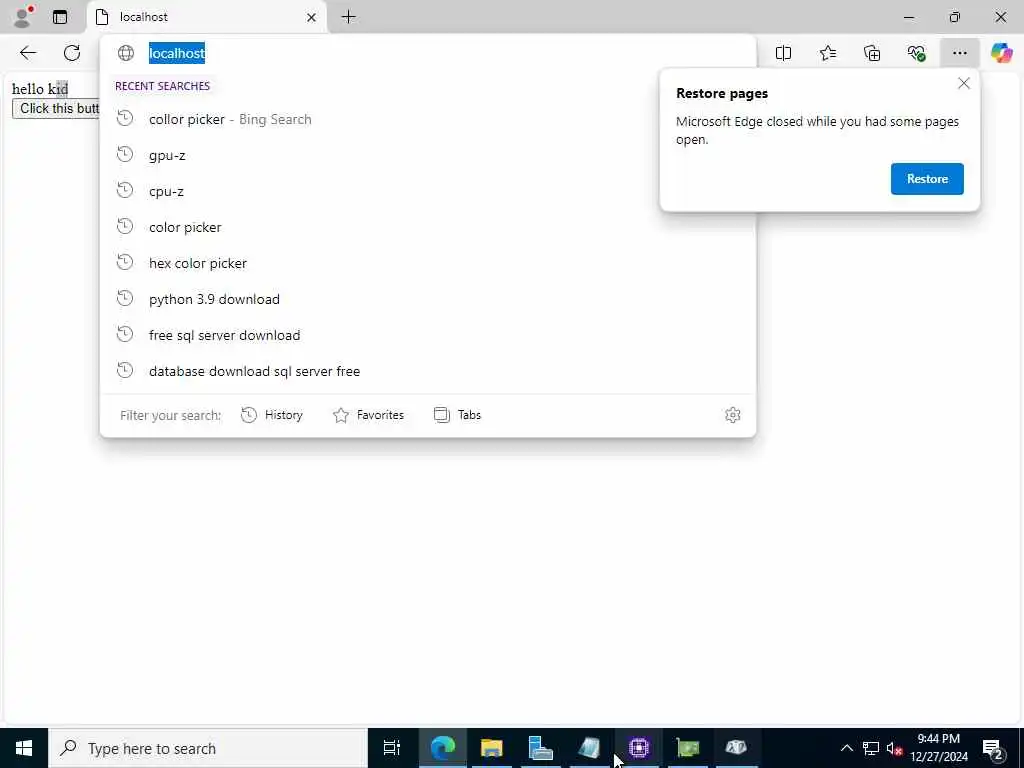Choose 'database download sql server free' suggestion
This screenshot has width=1024, height=768.
coord(428,371)
